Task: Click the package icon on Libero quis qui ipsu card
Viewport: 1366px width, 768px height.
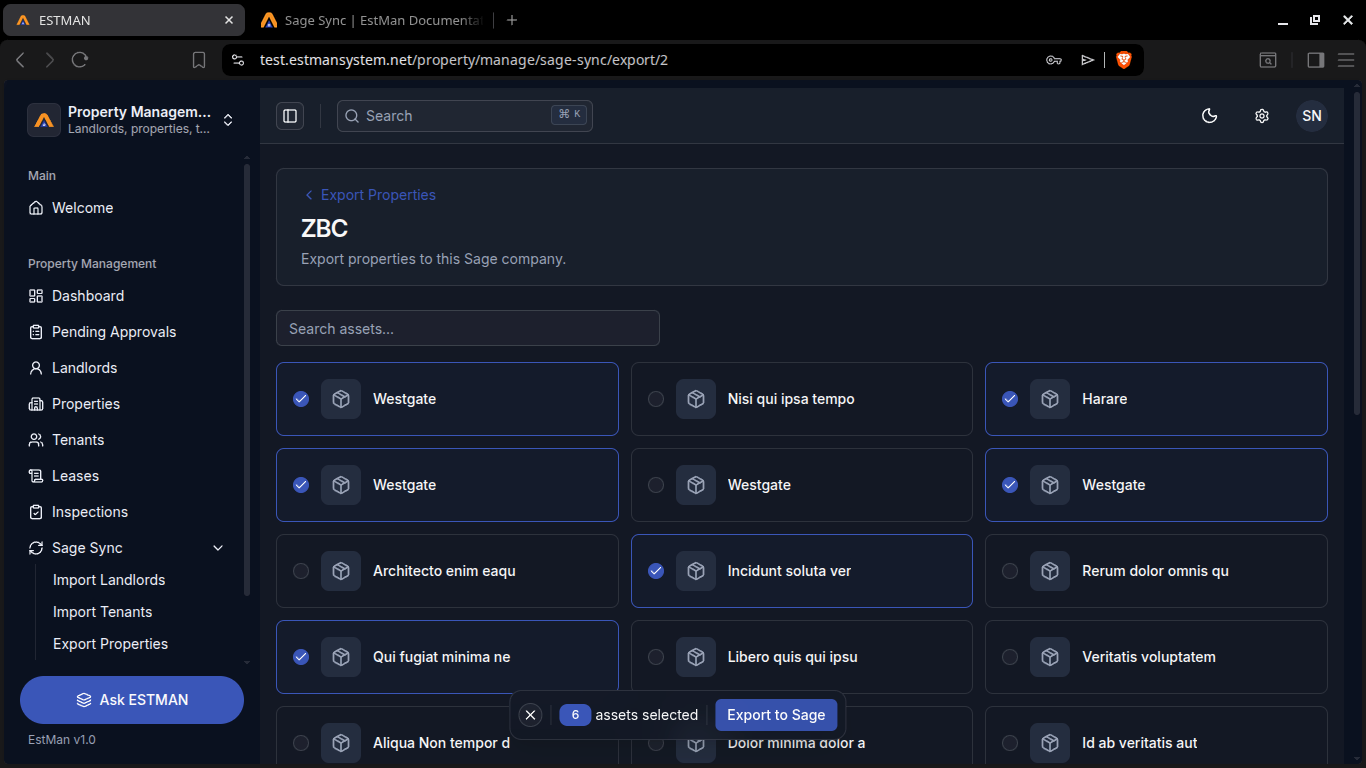Action: coord(696,657)
